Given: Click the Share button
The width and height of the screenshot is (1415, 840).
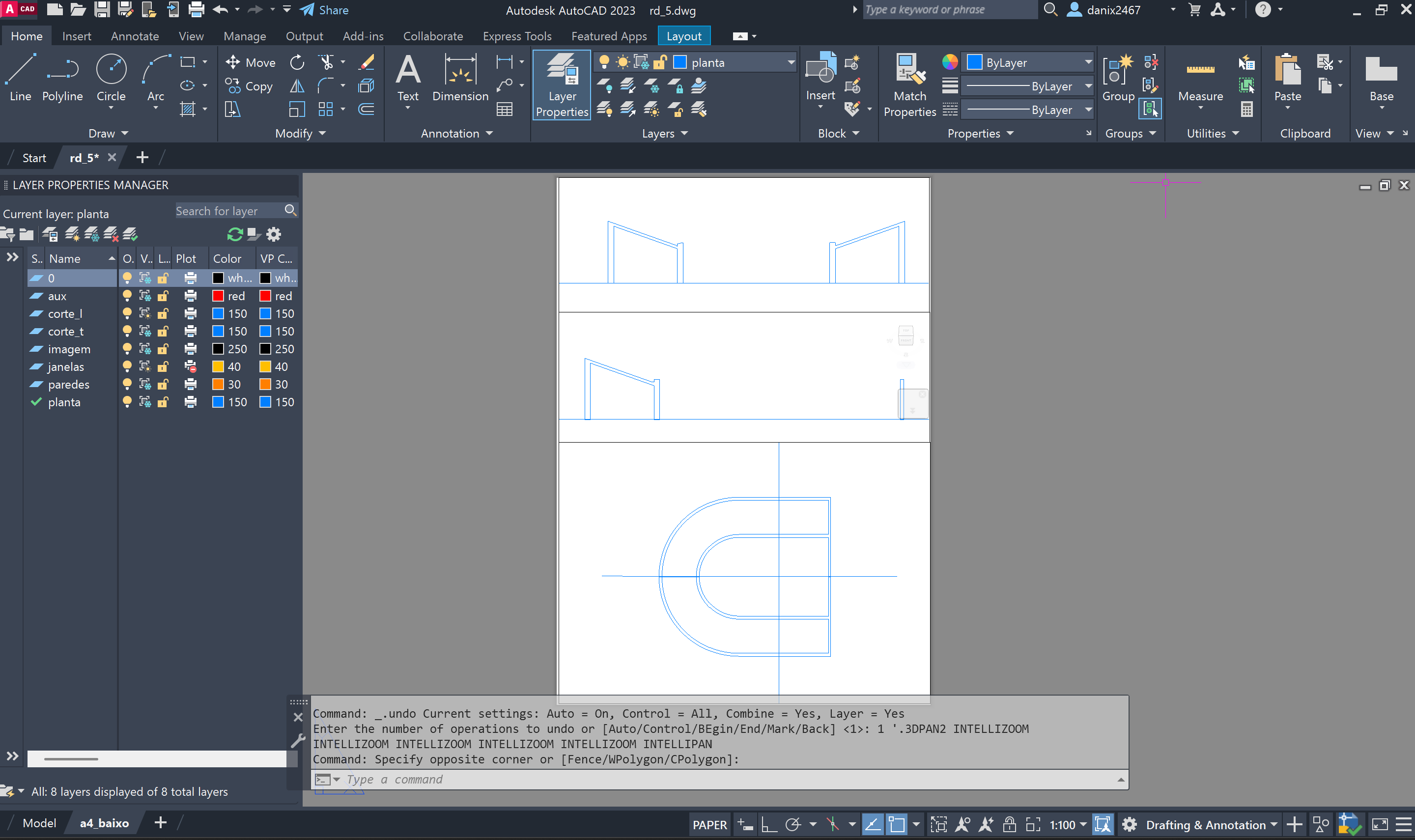Looking at the screenshot, I should coord(324,10).
